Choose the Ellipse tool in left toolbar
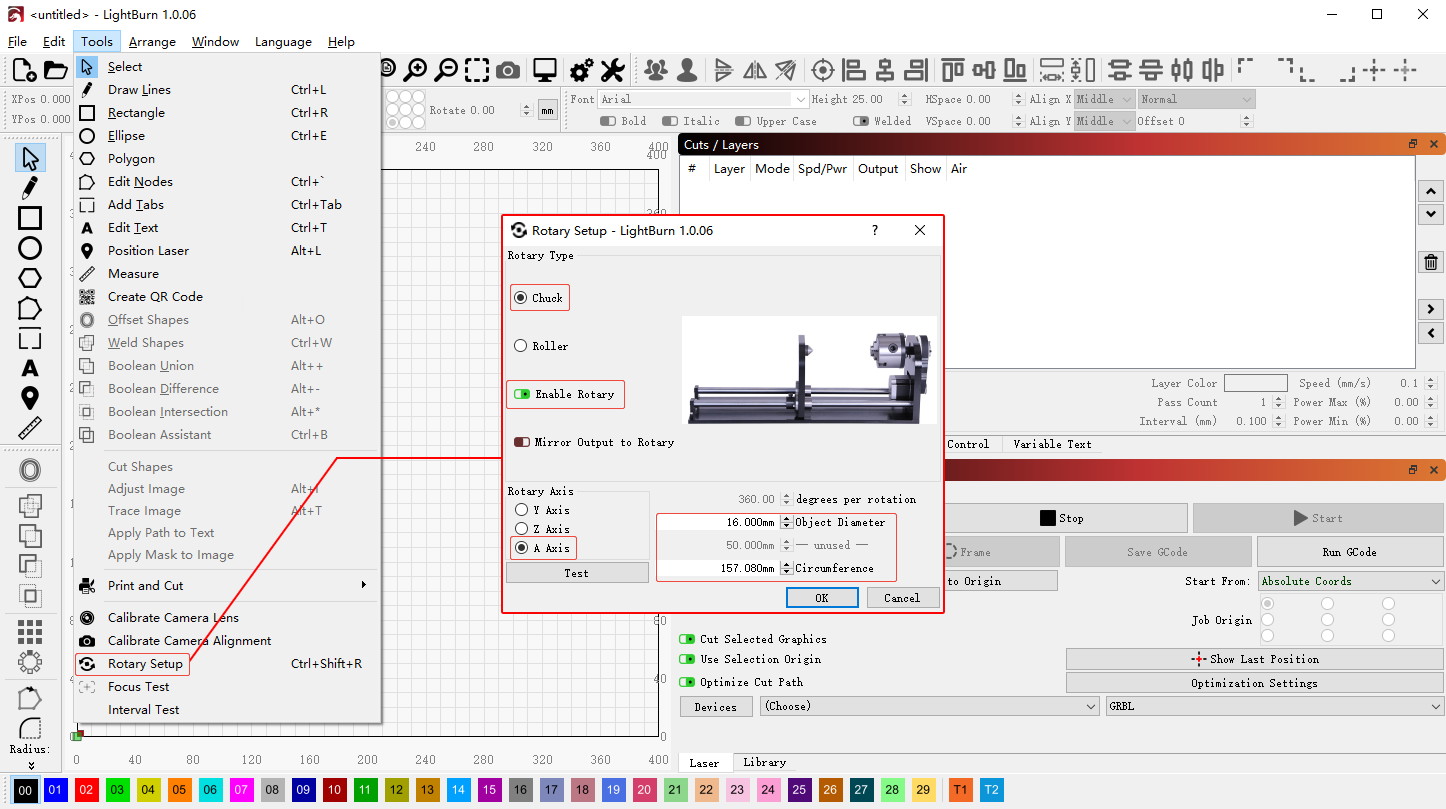 click(30, 248)
